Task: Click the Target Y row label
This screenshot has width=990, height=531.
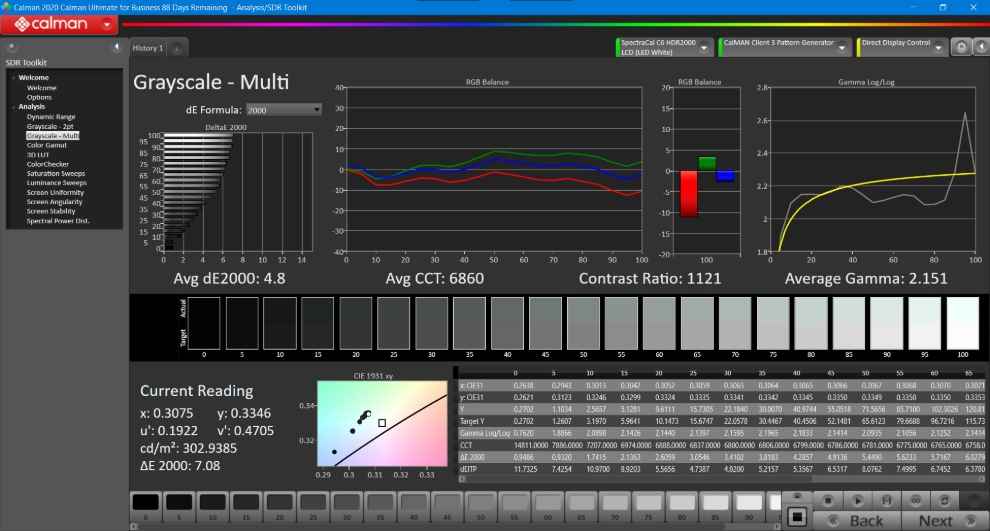Action: tap(472, 421)
